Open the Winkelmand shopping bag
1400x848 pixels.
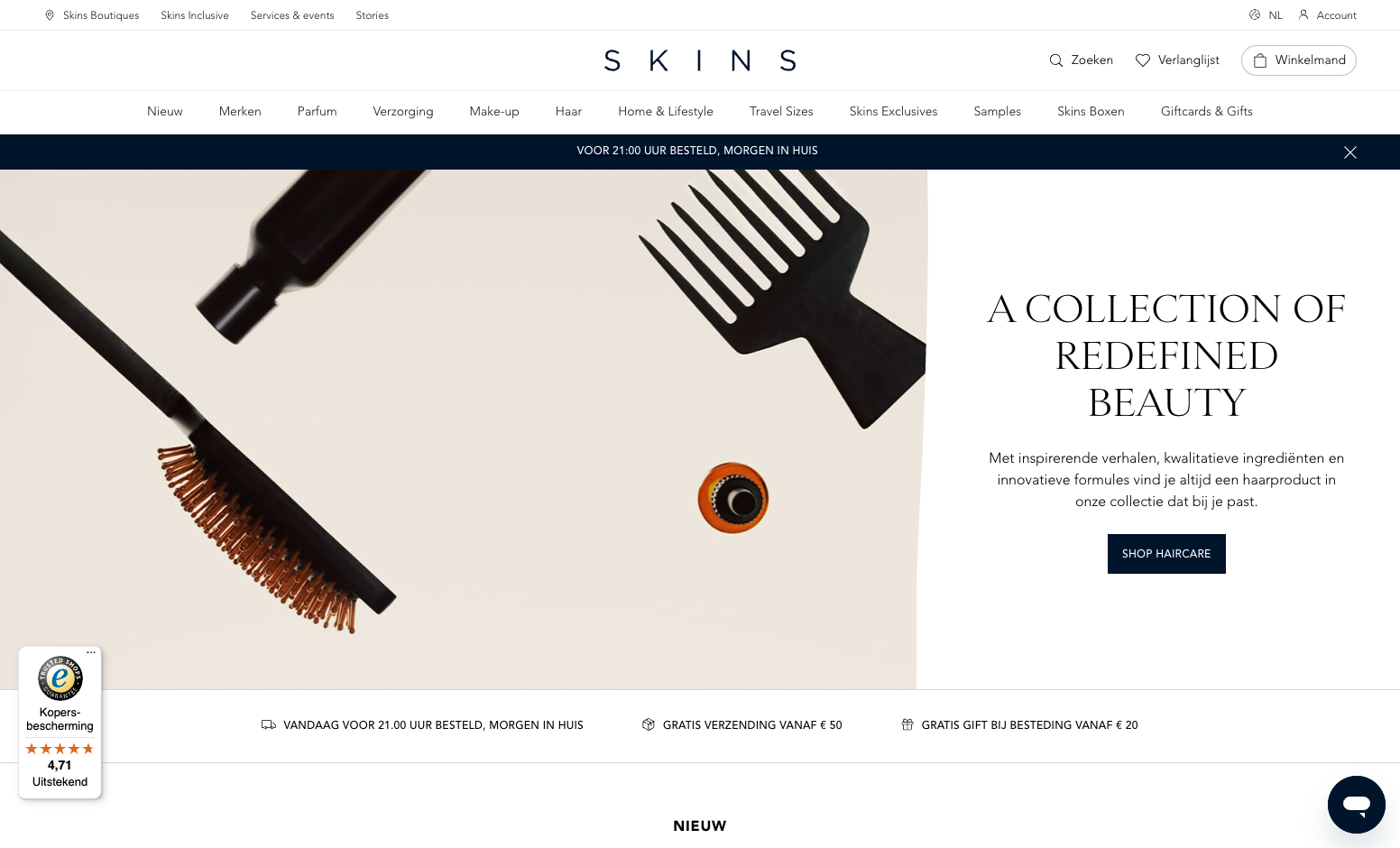1298,60
